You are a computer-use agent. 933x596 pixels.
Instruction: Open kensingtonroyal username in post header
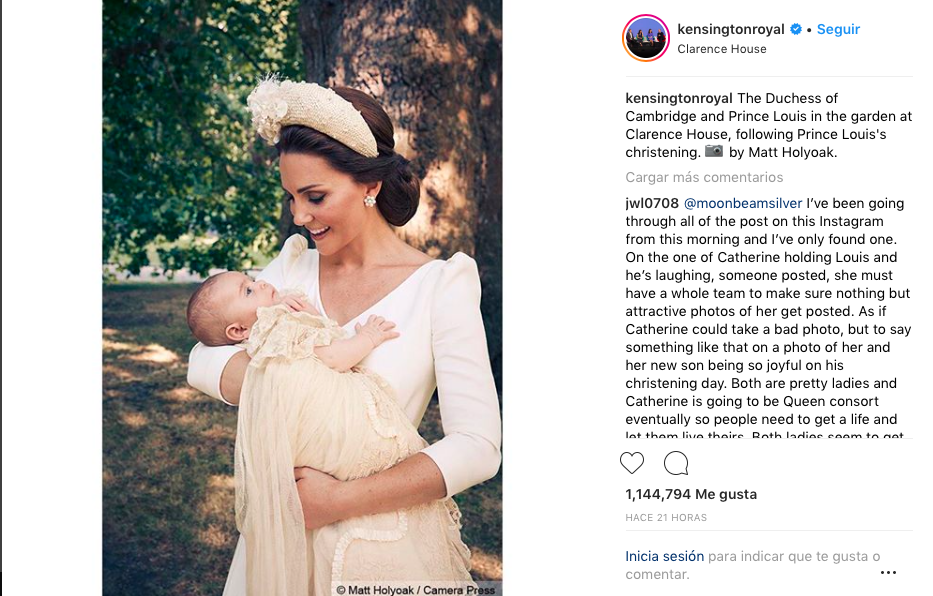732,29
